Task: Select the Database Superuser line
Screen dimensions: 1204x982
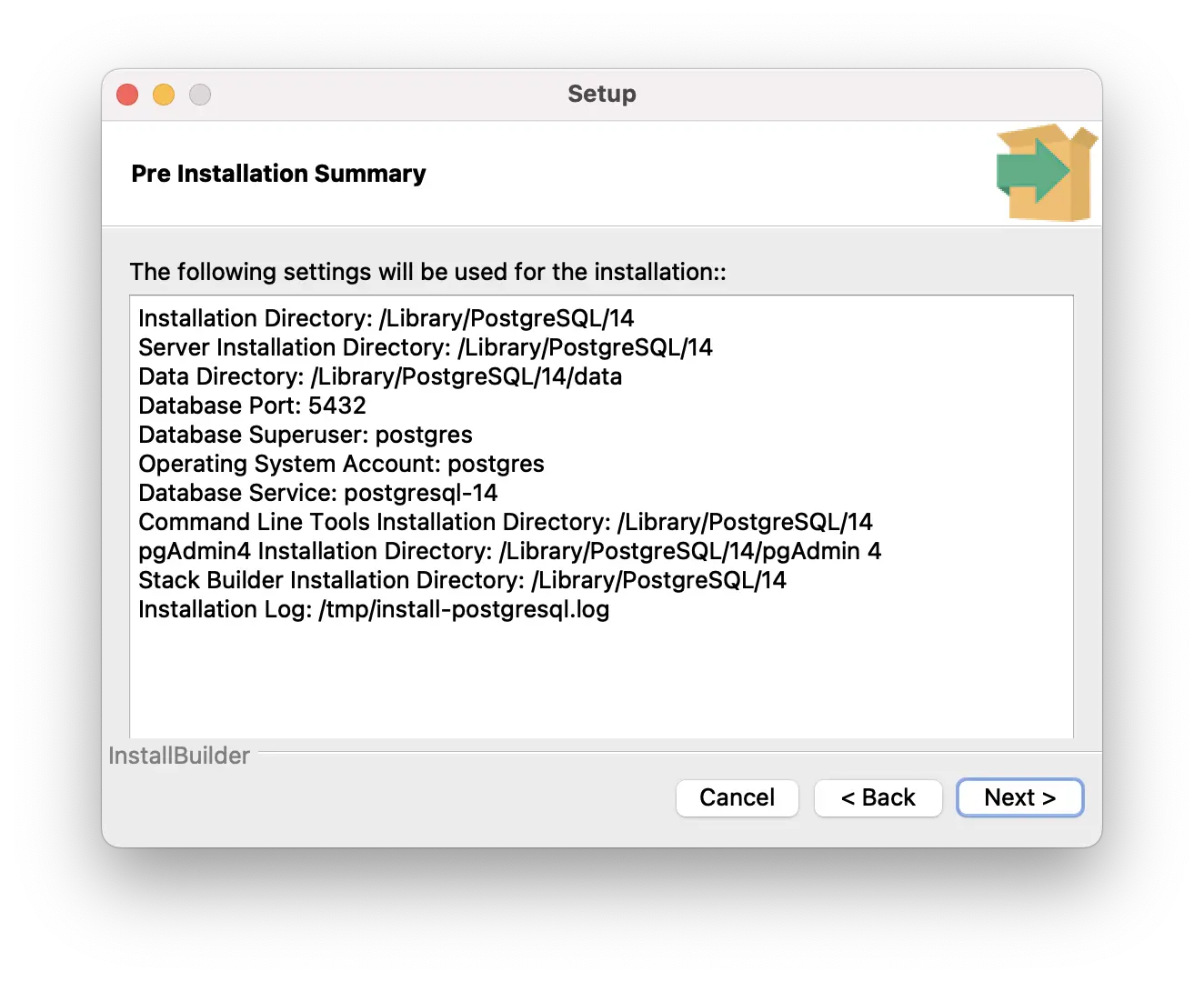Action: [x=306, y=435]
